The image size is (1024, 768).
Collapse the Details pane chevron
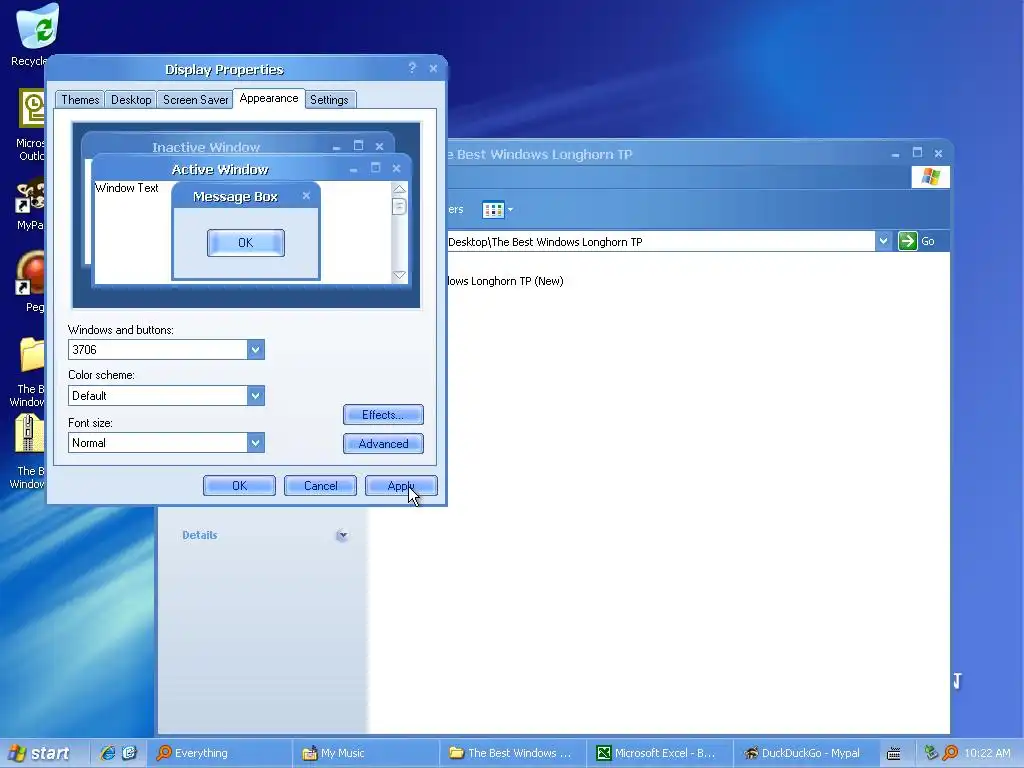pos(342,536)
